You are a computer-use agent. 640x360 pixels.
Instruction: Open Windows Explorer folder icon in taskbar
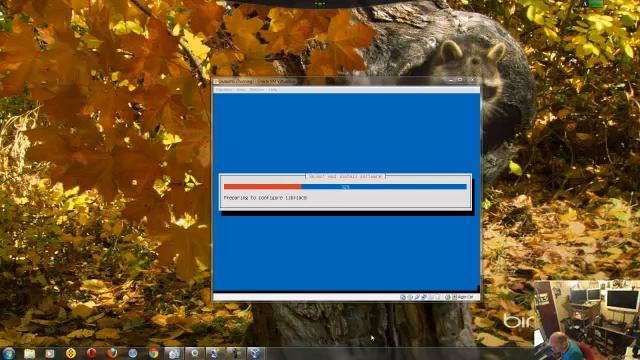(x=29, y=353)
